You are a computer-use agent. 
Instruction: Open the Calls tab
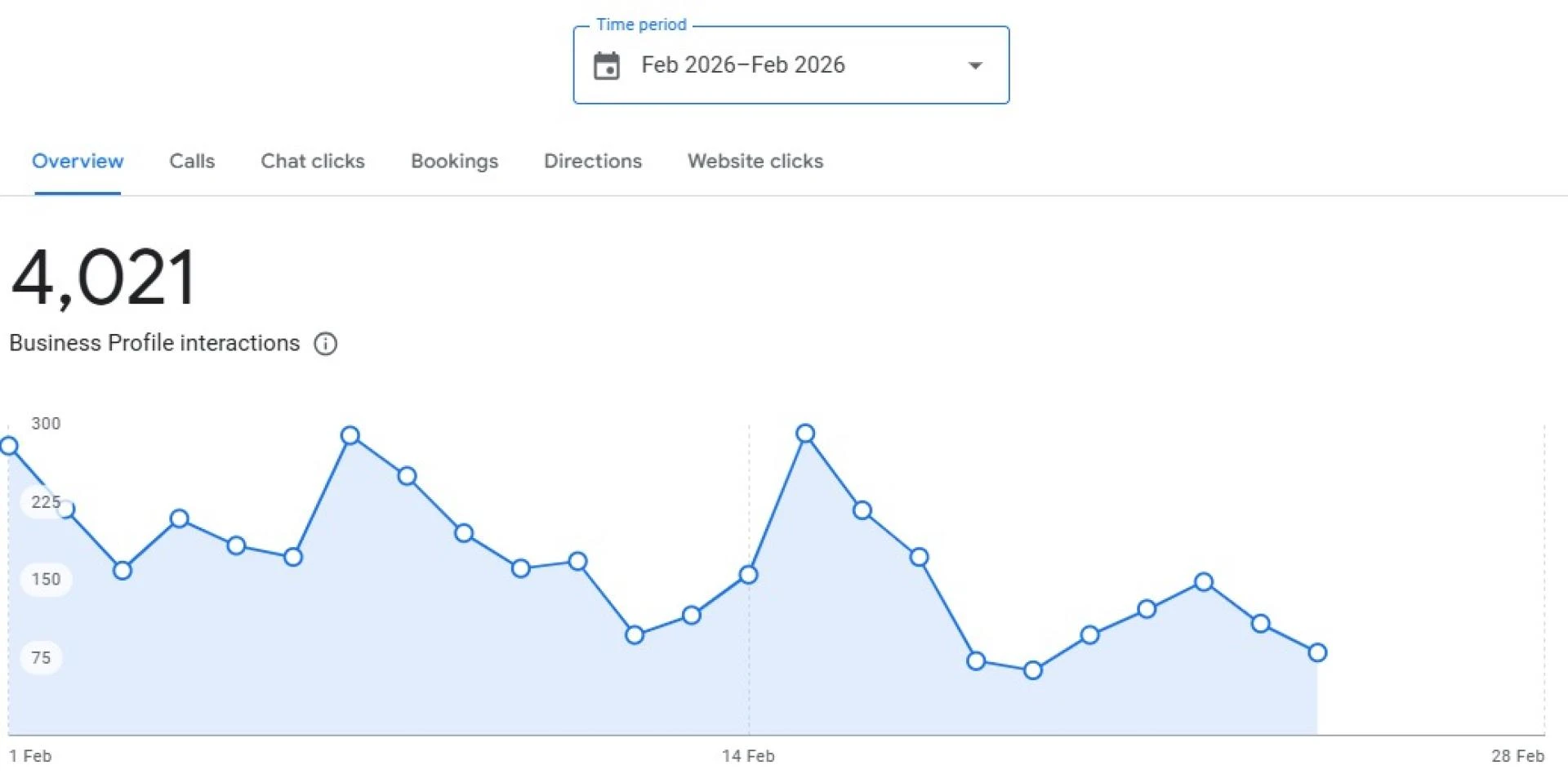192,162
